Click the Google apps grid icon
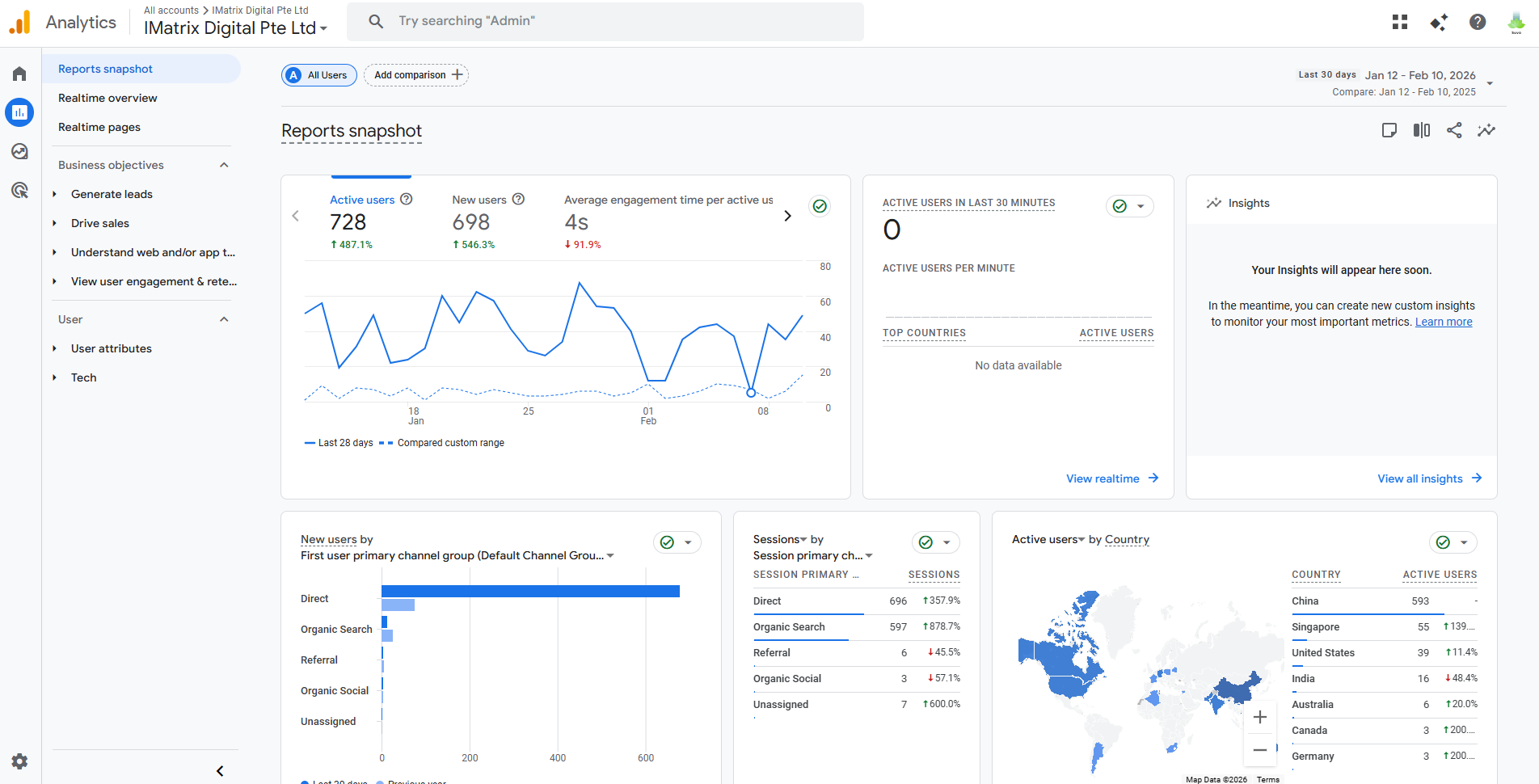1539x784 pixels. point(1400,22)
